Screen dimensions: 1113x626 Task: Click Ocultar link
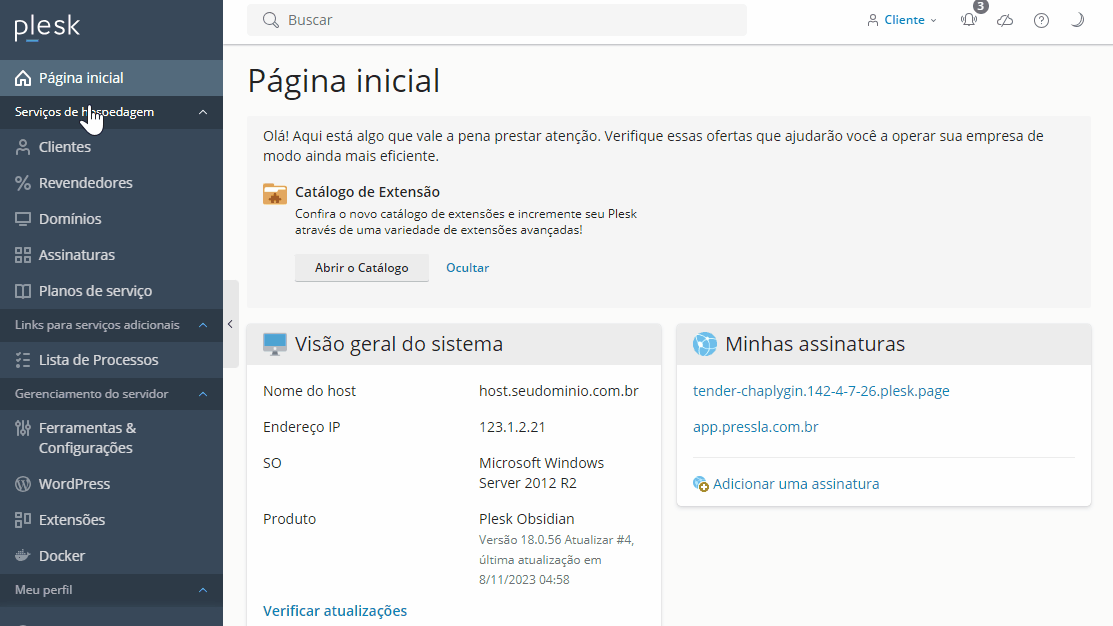pyautogui.click(x=467, y=268)
